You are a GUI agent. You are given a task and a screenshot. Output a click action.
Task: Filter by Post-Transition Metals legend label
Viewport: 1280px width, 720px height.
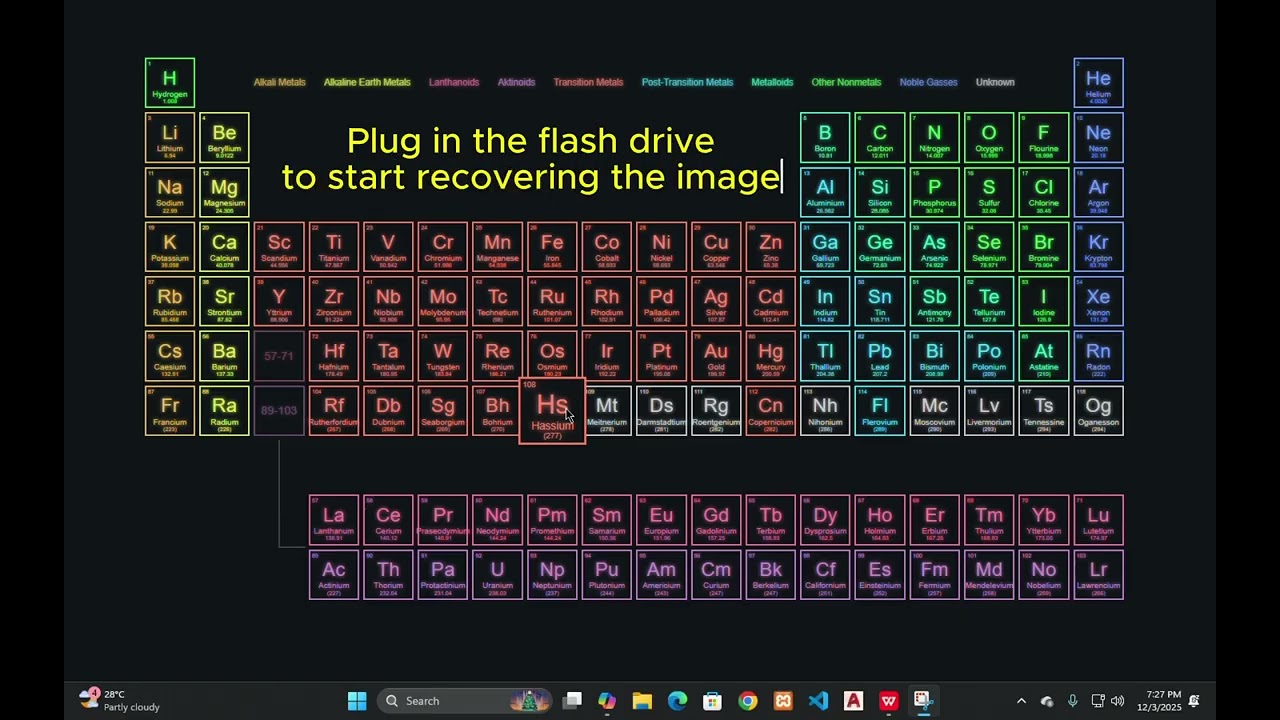687,82
